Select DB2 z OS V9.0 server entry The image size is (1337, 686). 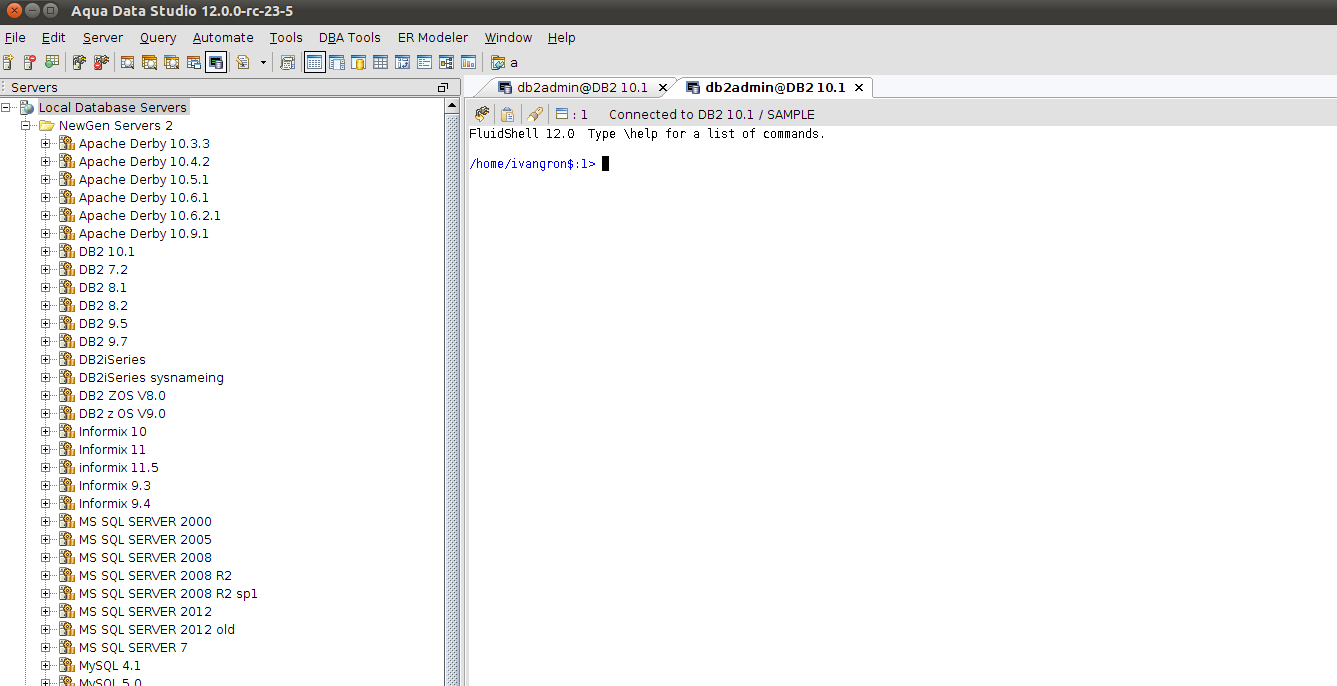click(122, 413)
